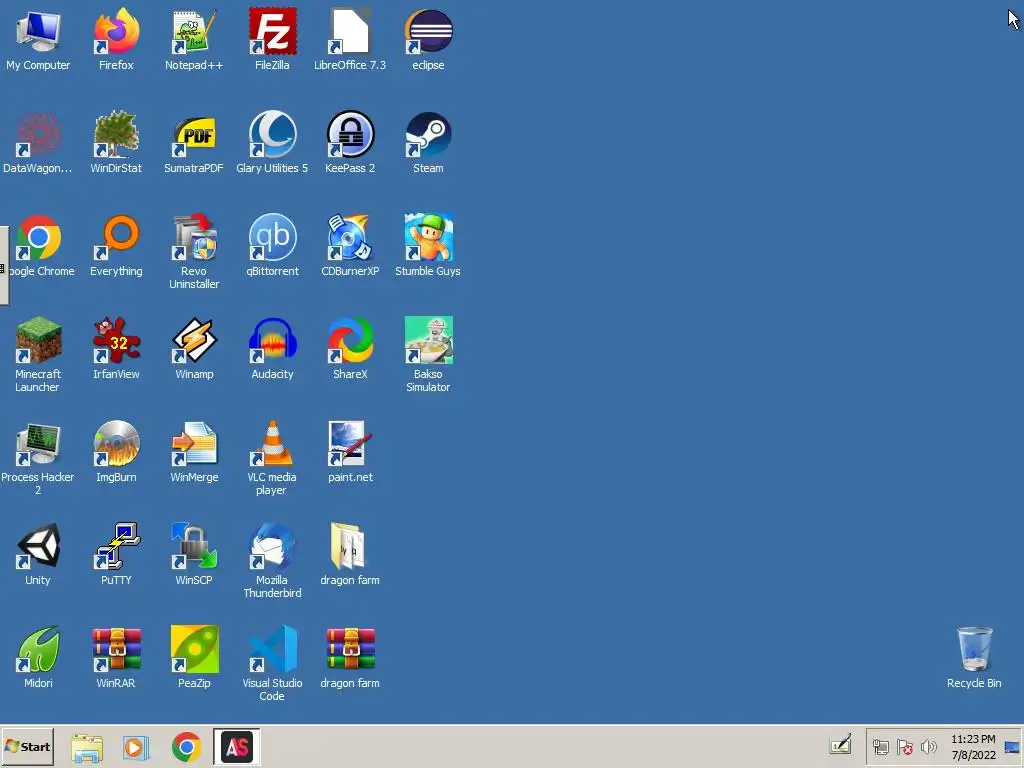The height and width of the screenshot is (768, 1024).
Task: Click the pen input tray icon
Action: [x=840, y=744]
